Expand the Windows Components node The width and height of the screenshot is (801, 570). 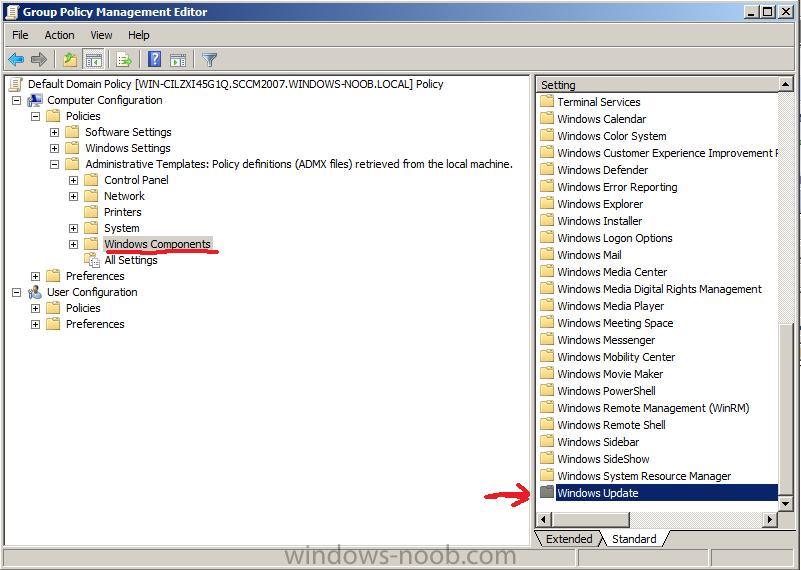(x=73, y=244)
